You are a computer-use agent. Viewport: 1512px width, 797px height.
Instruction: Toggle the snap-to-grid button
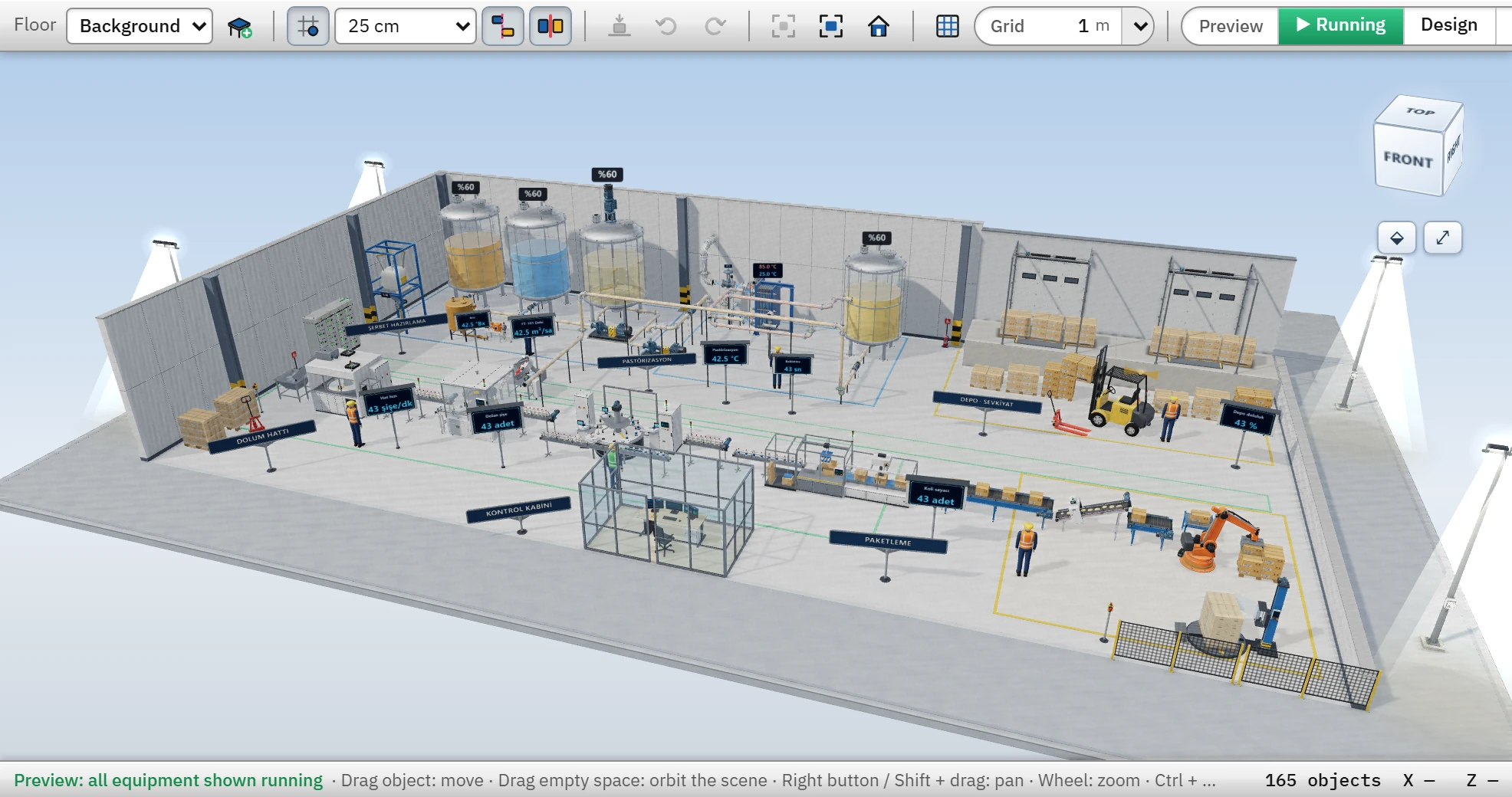click(x=308, y=26)
